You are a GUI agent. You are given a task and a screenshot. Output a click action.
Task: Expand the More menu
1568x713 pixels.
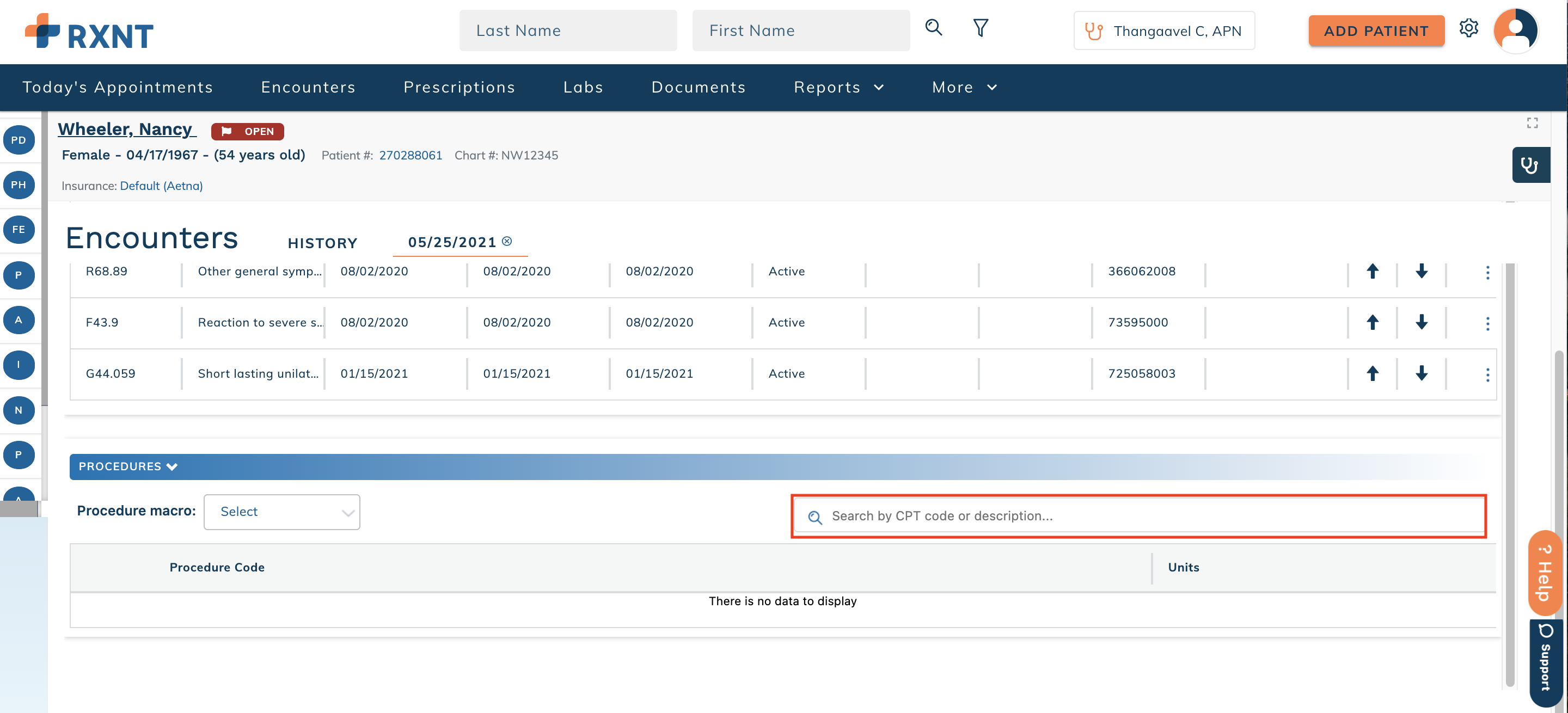(x=964, y=88)
